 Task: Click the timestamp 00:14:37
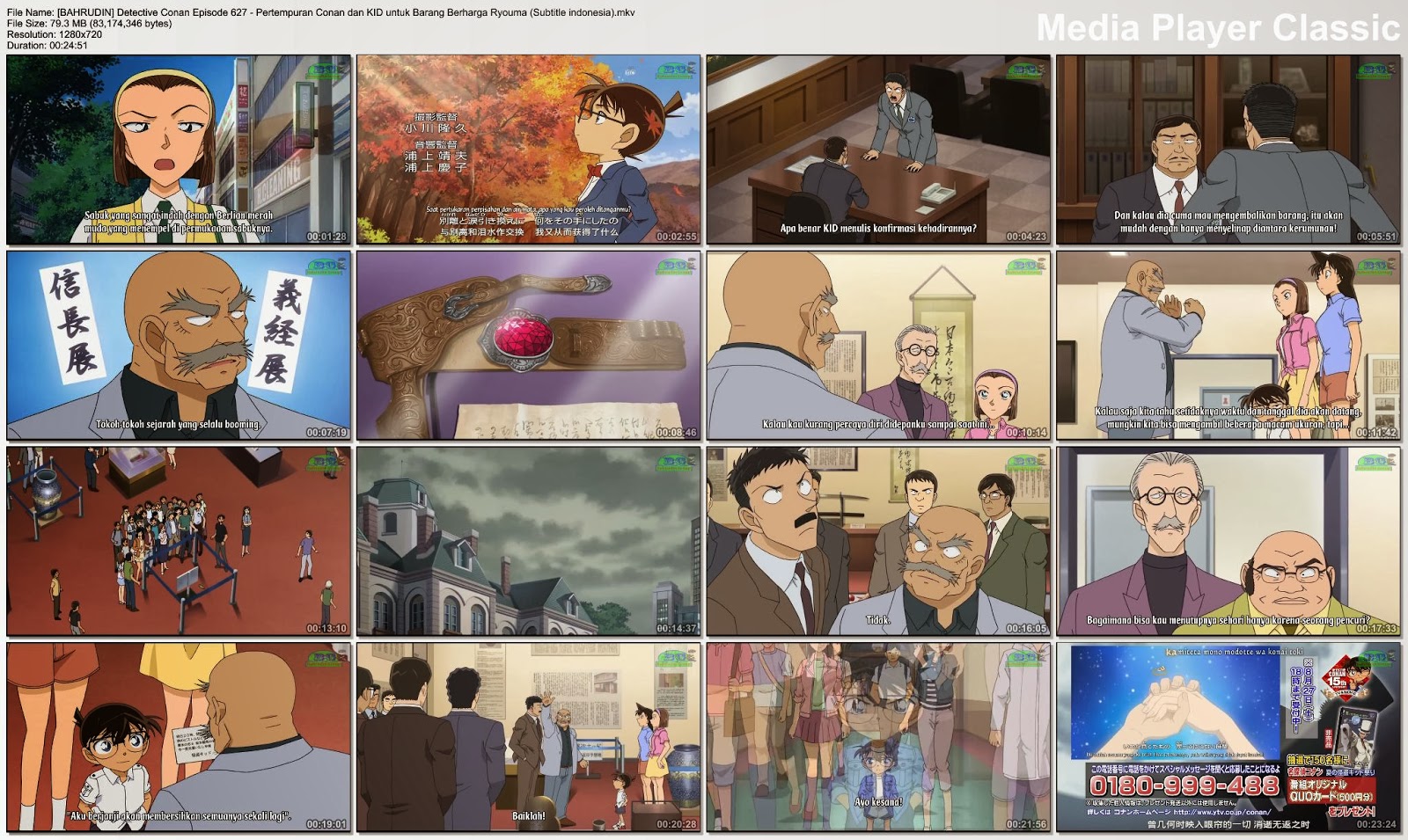pos(676,628)
